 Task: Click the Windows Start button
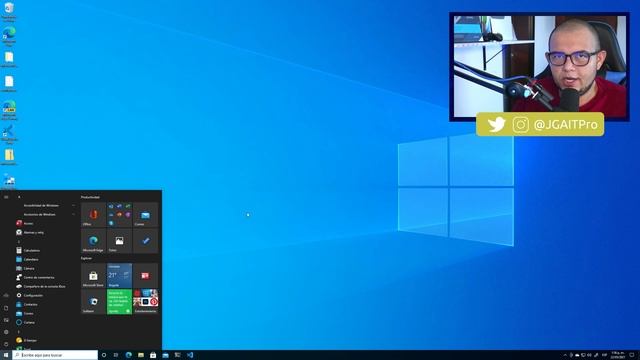6,355
